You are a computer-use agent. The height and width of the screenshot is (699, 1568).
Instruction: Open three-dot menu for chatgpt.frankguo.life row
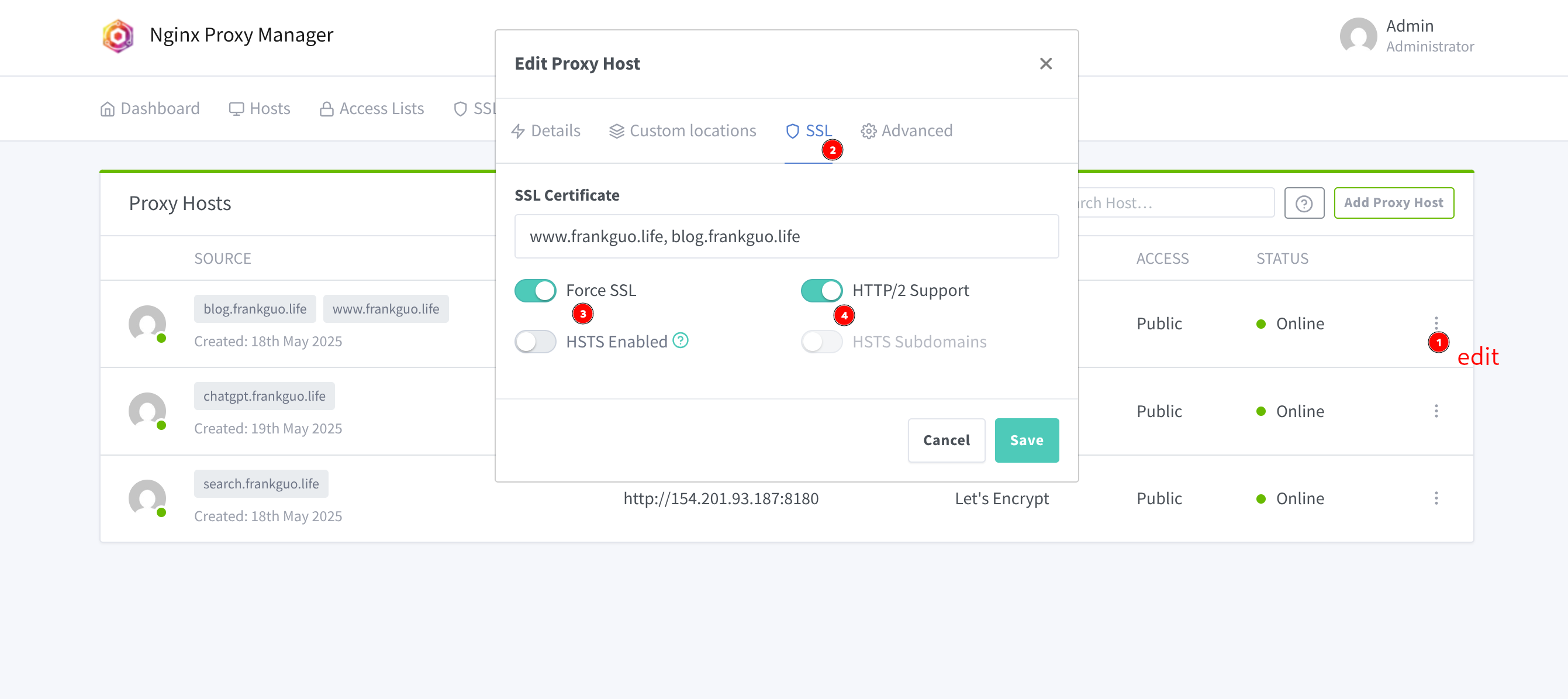click(x=1435, y=411)
